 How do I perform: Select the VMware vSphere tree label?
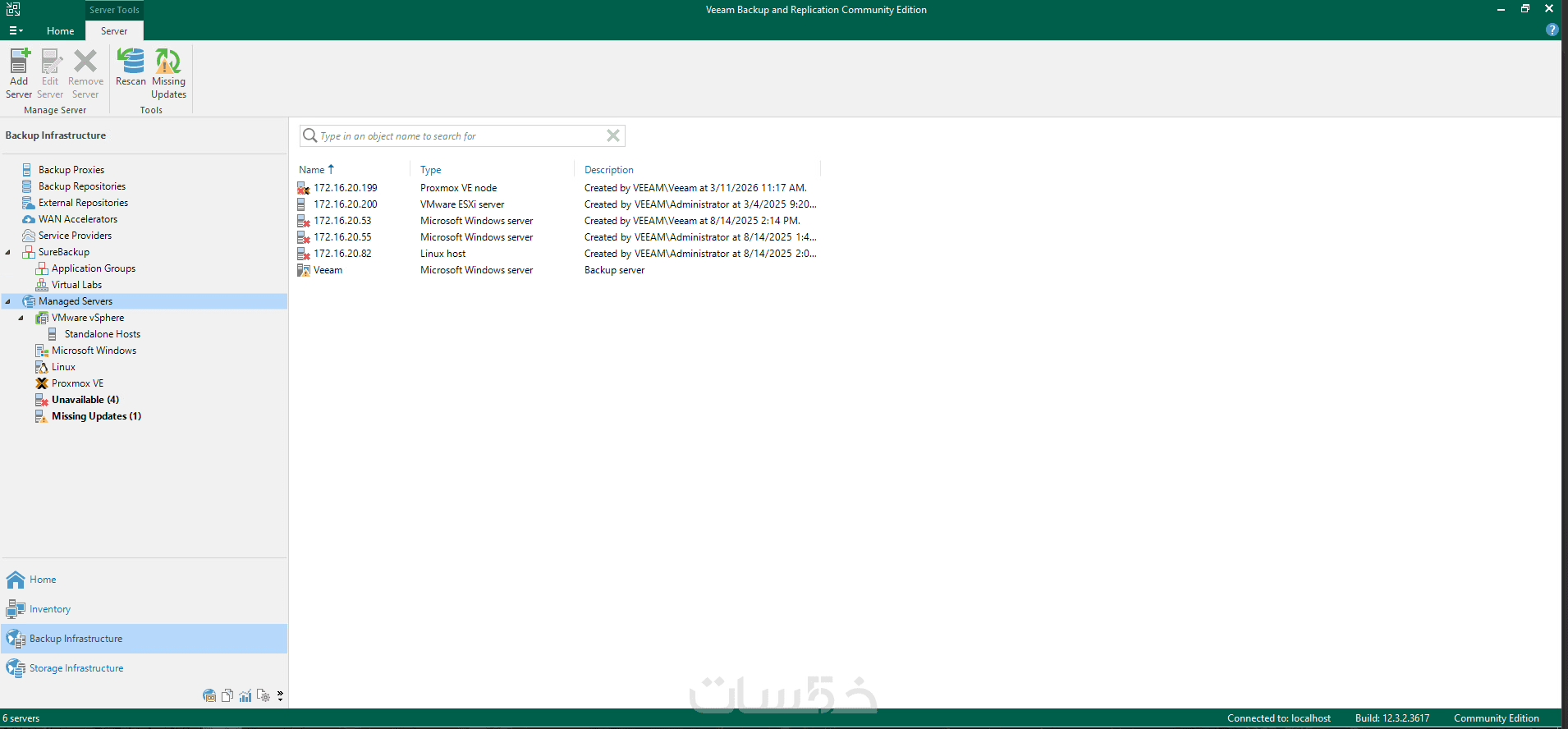[88, 318]
